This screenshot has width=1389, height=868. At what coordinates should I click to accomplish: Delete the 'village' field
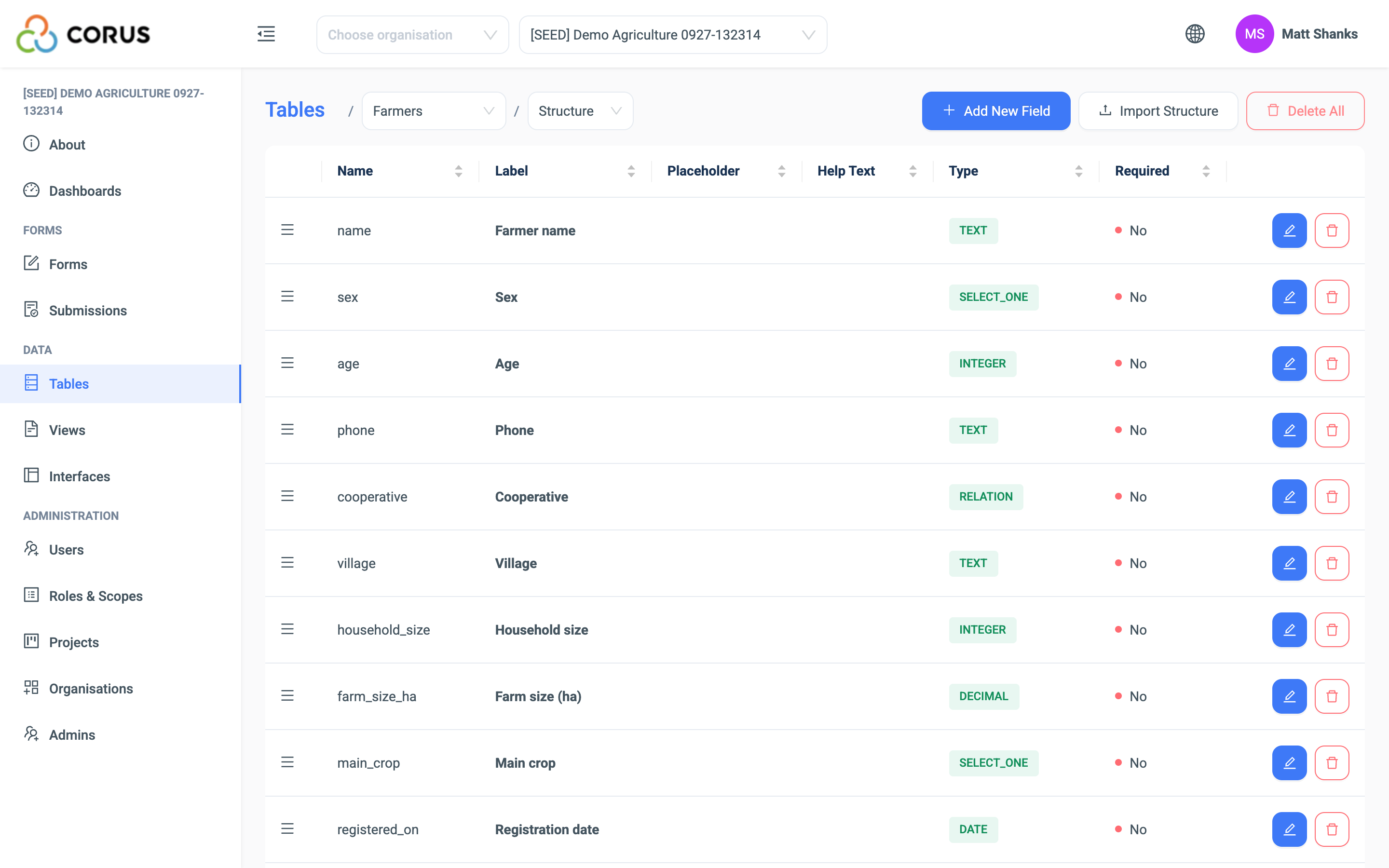1332,563
